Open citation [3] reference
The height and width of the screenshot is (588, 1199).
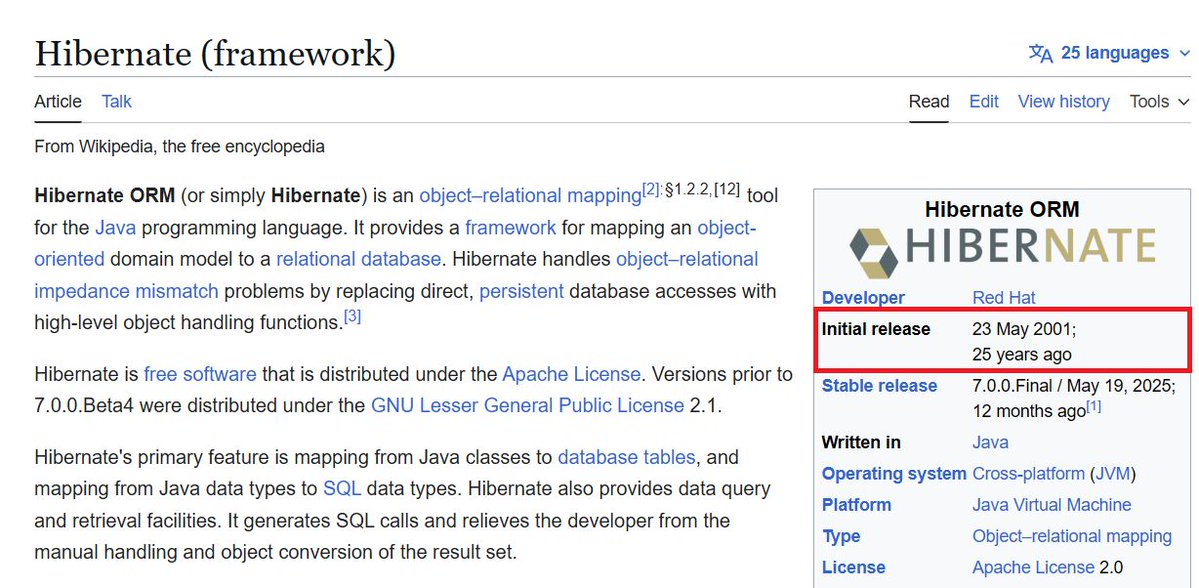point(352,316)
